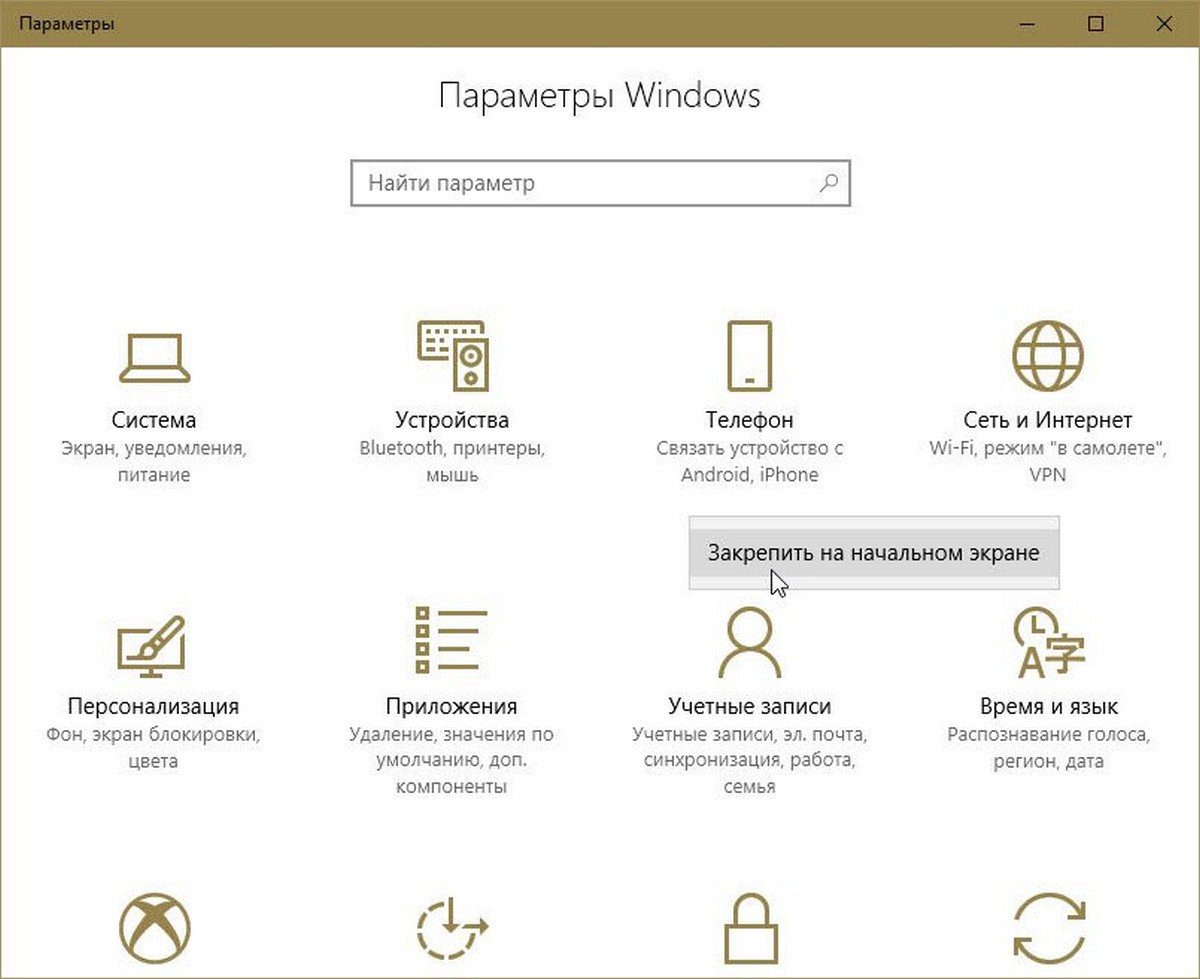Viewport: 1200px width, 979px height.
Task: Open the Система laptop icon
Action: pos(154,356)
